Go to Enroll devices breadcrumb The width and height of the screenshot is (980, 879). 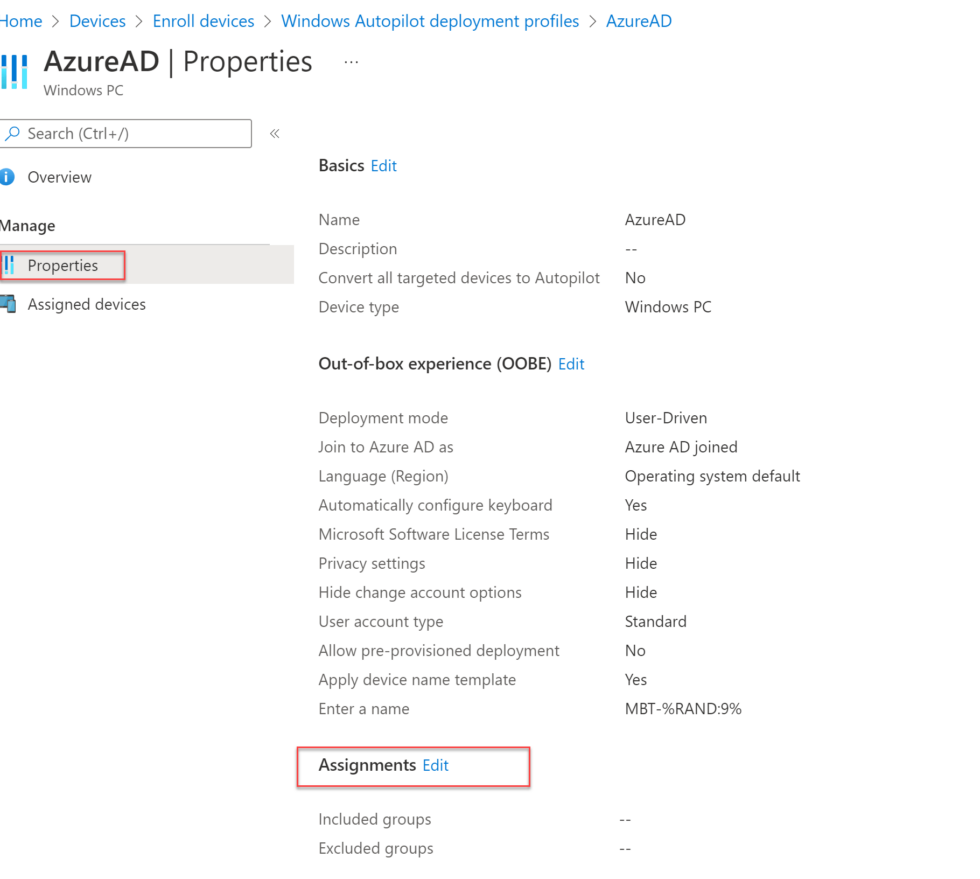tap(203, 20)
